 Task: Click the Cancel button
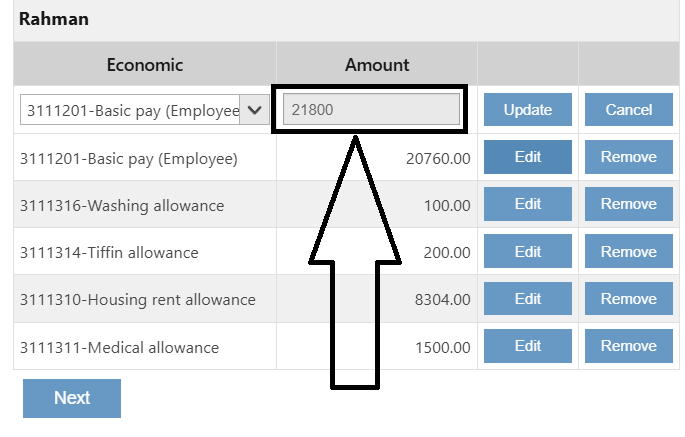[x=628, y=110]
